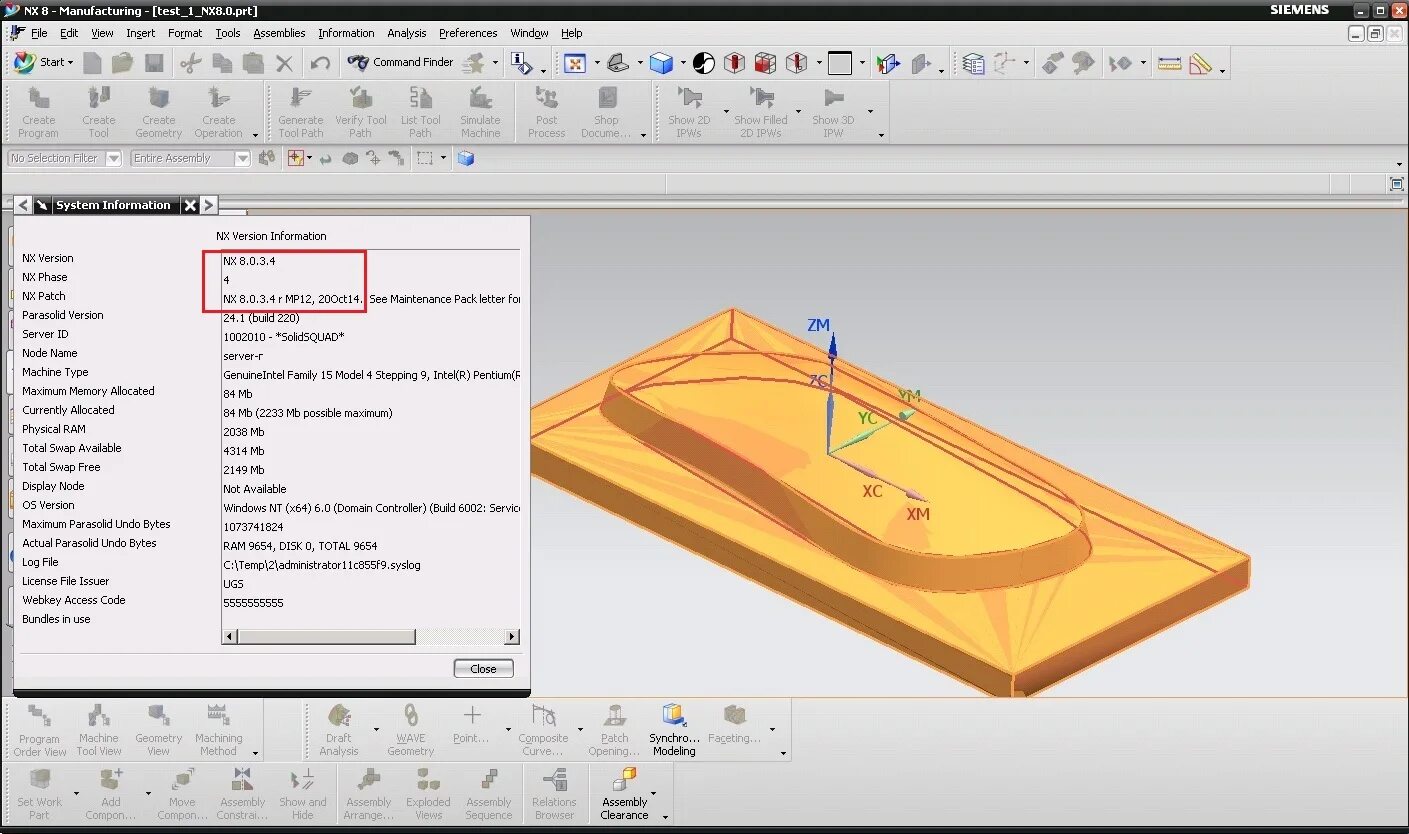Click the Create Program icon

pos(38,111)
